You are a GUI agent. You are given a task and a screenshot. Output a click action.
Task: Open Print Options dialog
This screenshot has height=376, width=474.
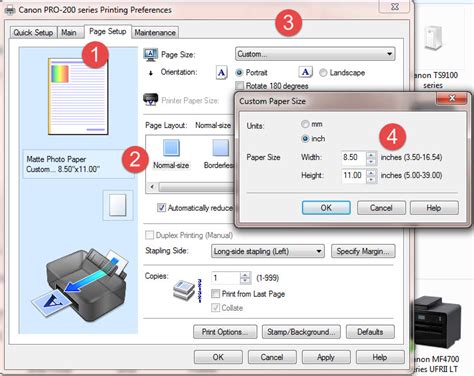(225, 332)
